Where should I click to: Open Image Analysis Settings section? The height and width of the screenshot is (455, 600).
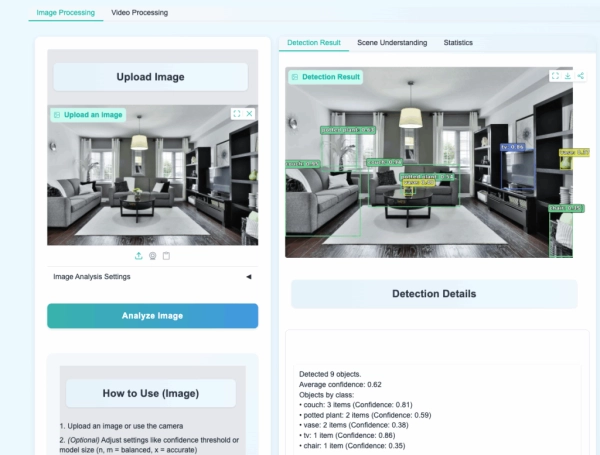pyautogui.click(x=92, y=277)
